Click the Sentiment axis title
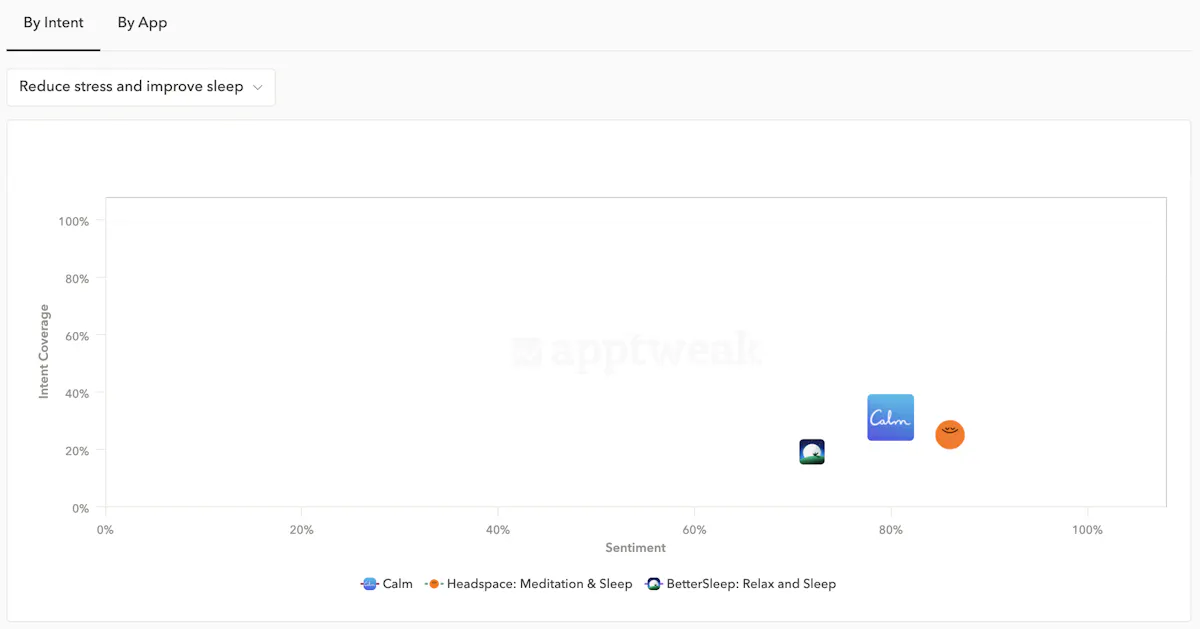1200x629 pixels. click(x=635, y=548)
